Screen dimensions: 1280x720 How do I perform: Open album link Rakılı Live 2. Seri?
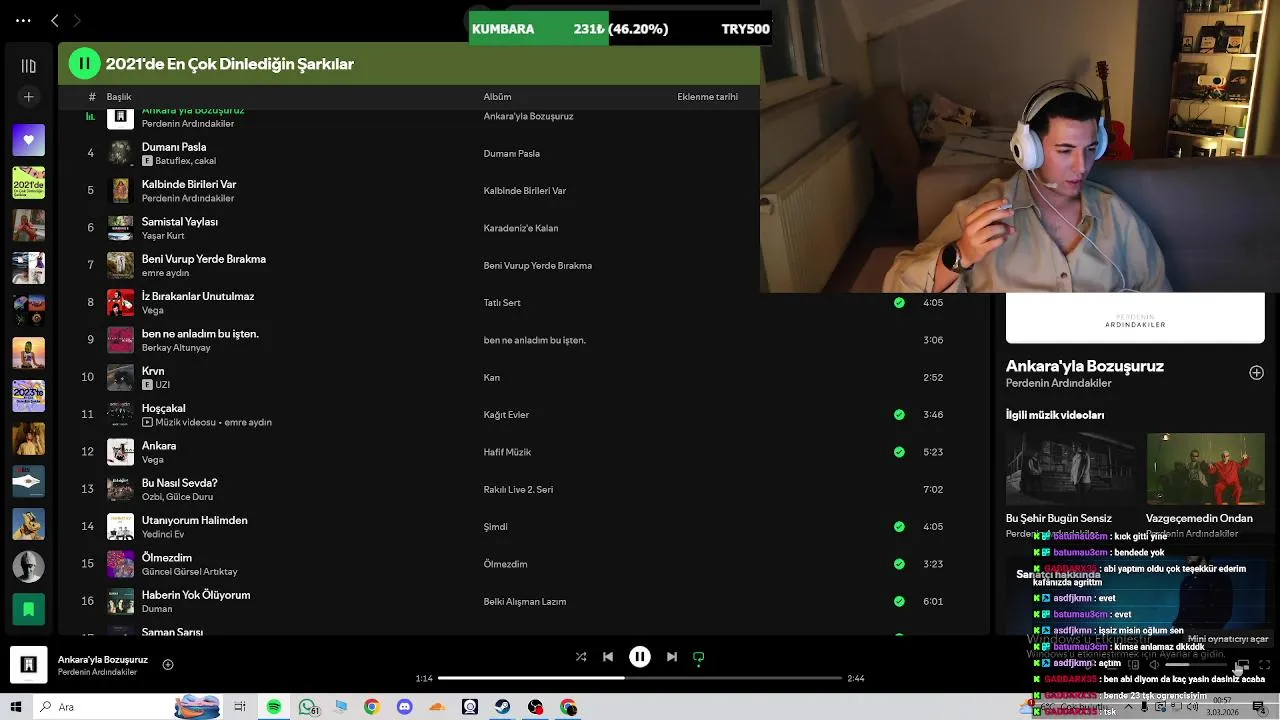click(x=518, y=489)
